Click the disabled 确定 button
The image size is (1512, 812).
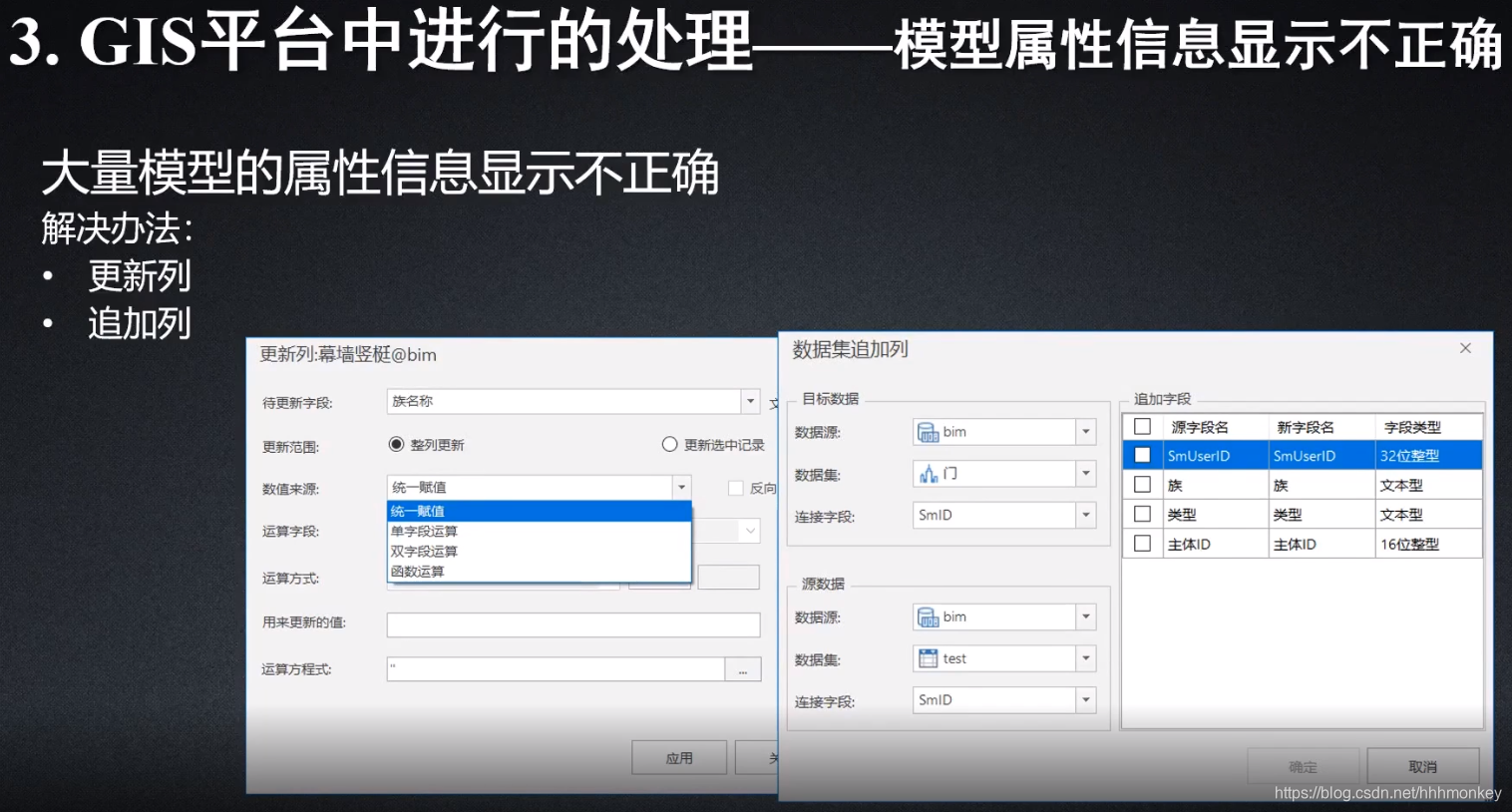coord(1303,766)
